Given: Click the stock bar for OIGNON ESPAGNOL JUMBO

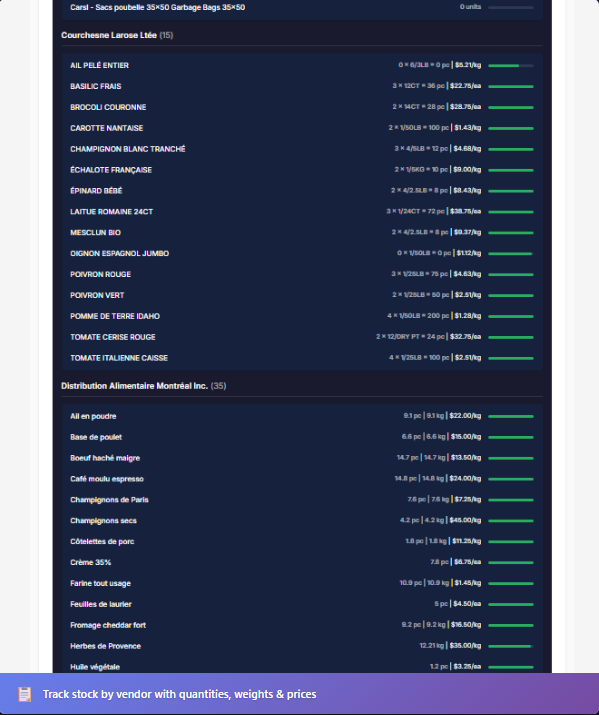Looking at the screenshot, I should 511,254.
